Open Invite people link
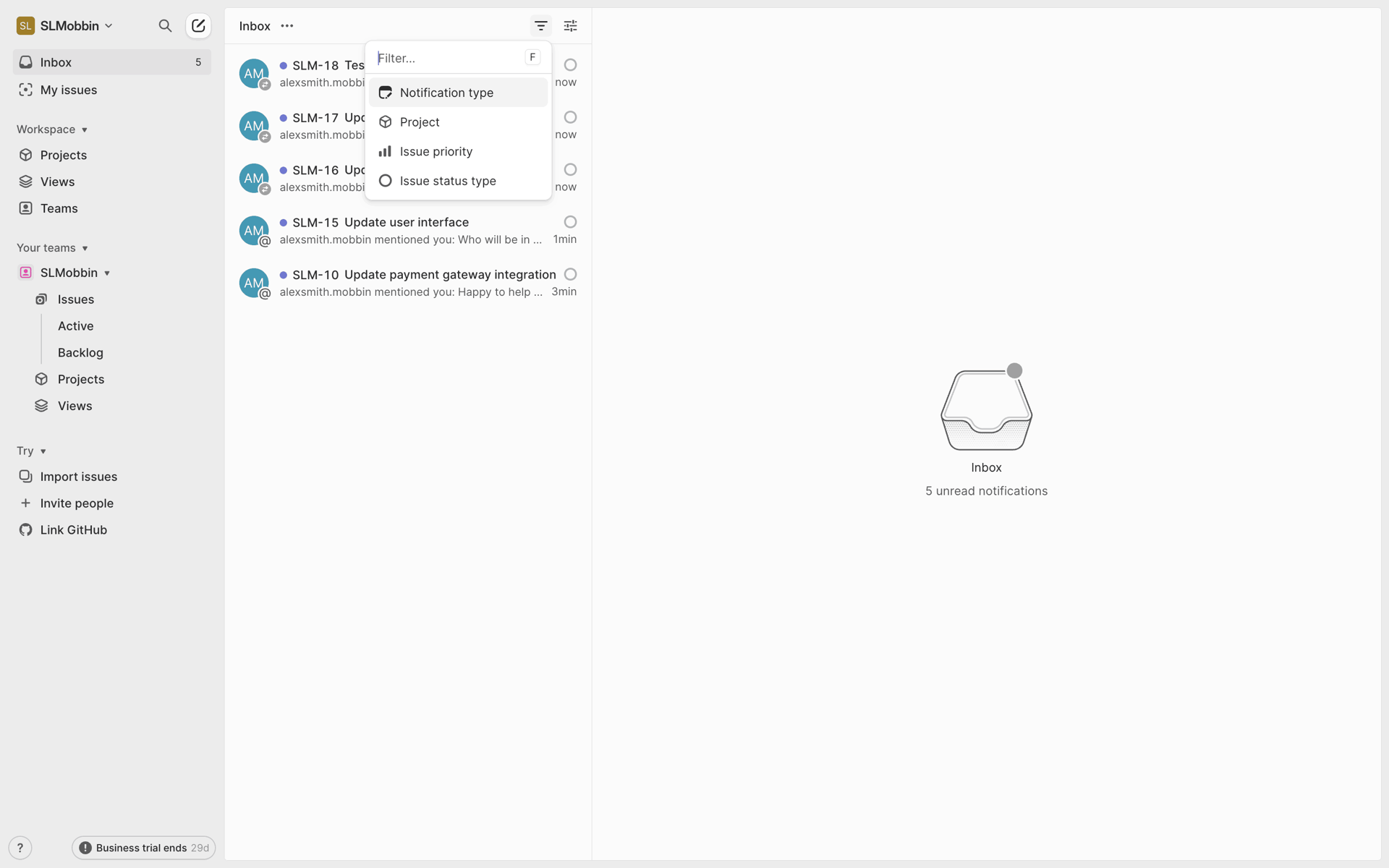Screen dimensions: 1389x868 pos(77,503)
